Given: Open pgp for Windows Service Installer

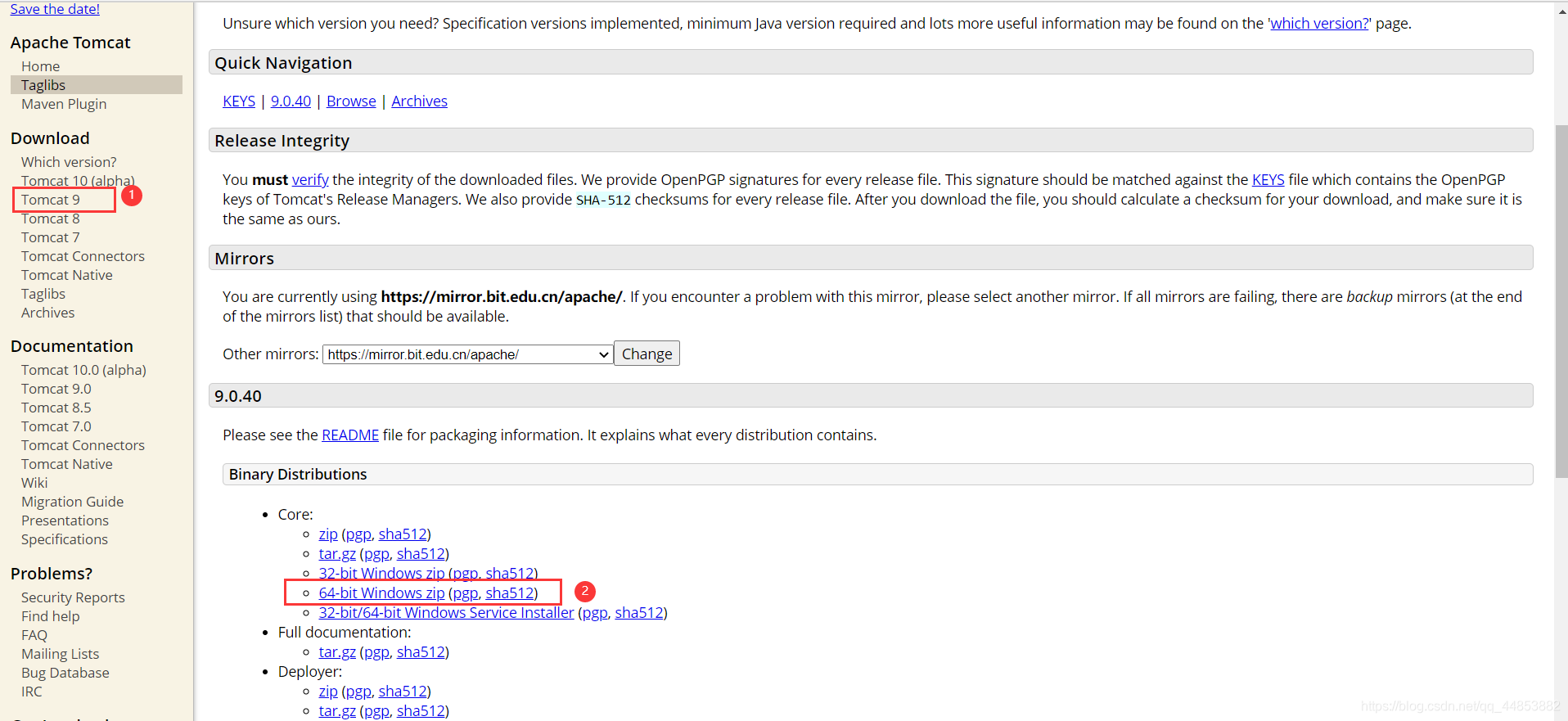Looking at the screenshot, I should click(x=595, y=613).
